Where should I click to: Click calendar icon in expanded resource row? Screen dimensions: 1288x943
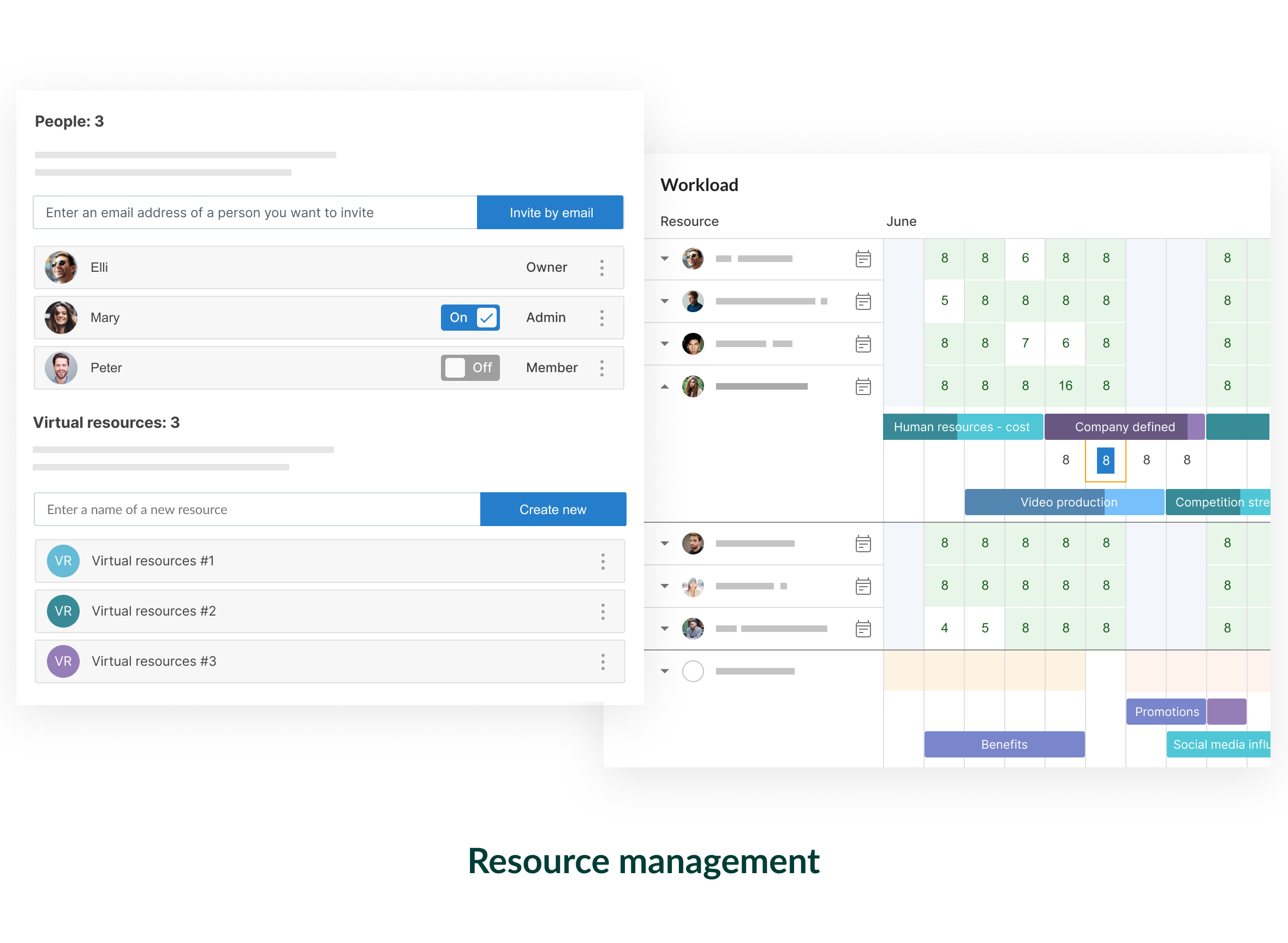(x=863, y=386)
